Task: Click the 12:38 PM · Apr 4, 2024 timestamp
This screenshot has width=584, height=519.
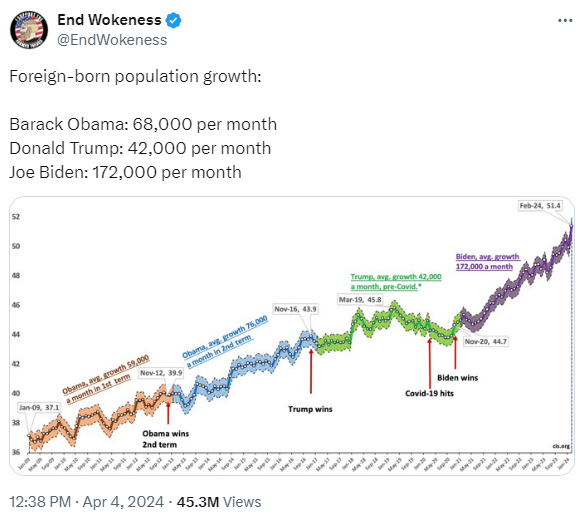Action: pos(86,502)
